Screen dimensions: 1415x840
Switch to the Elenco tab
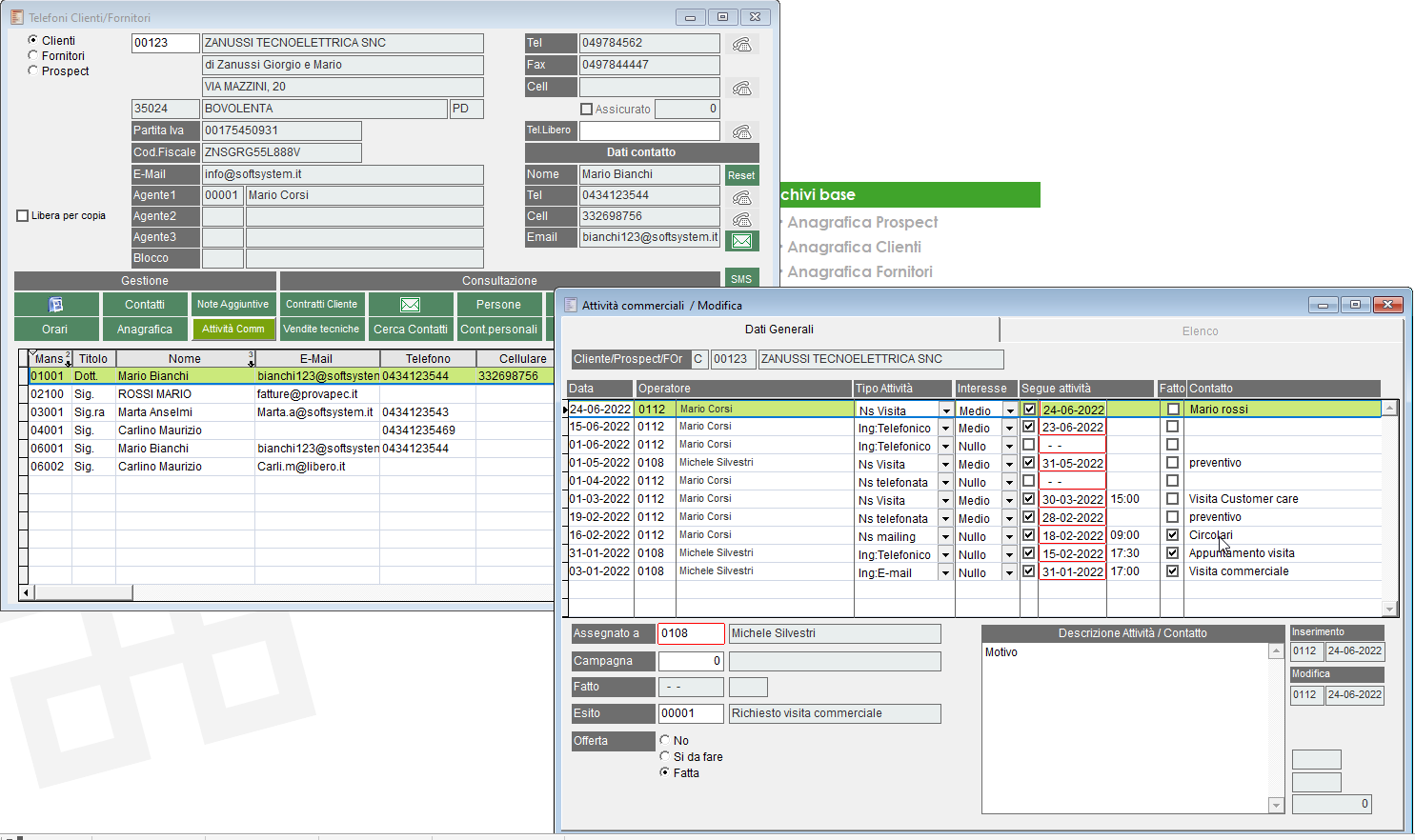pos(1200,331)
